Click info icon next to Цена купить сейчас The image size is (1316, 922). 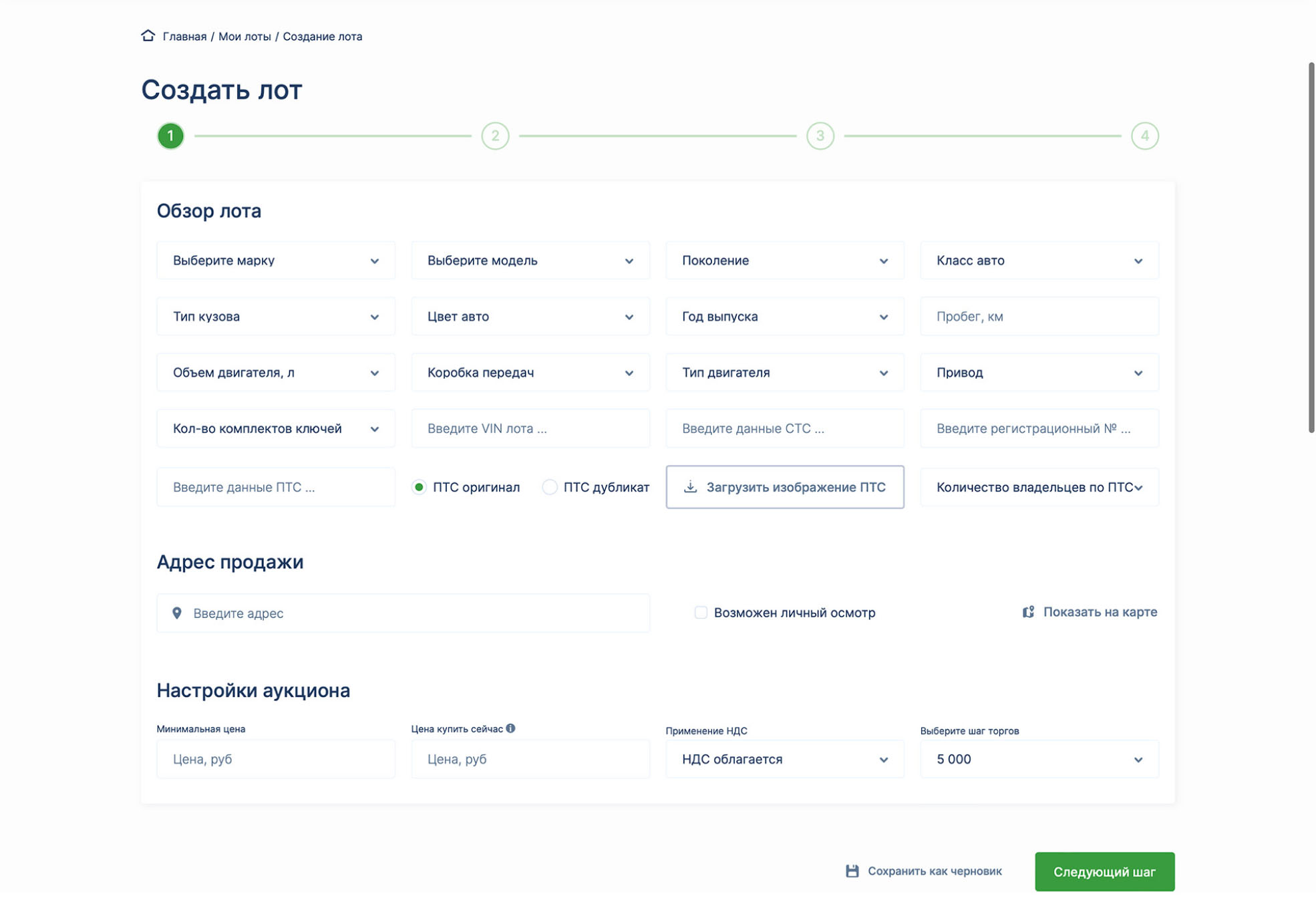[510, 728]
